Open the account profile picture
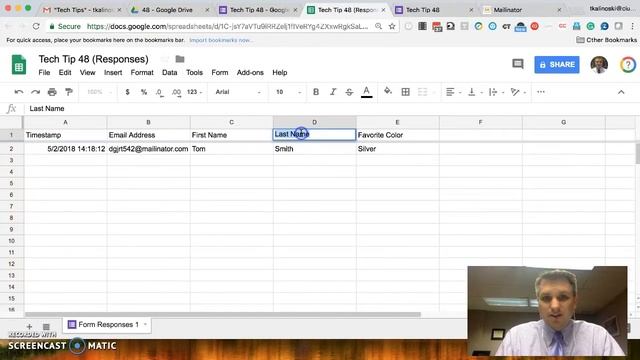Viewport: 640px width, 360px height. (x=599, y=64)
